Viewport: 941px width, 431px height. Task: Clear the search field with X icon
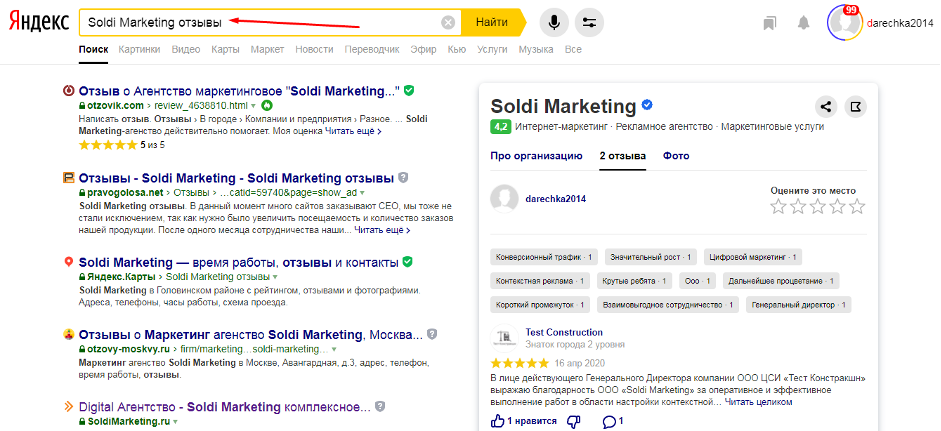pos(449,22)
